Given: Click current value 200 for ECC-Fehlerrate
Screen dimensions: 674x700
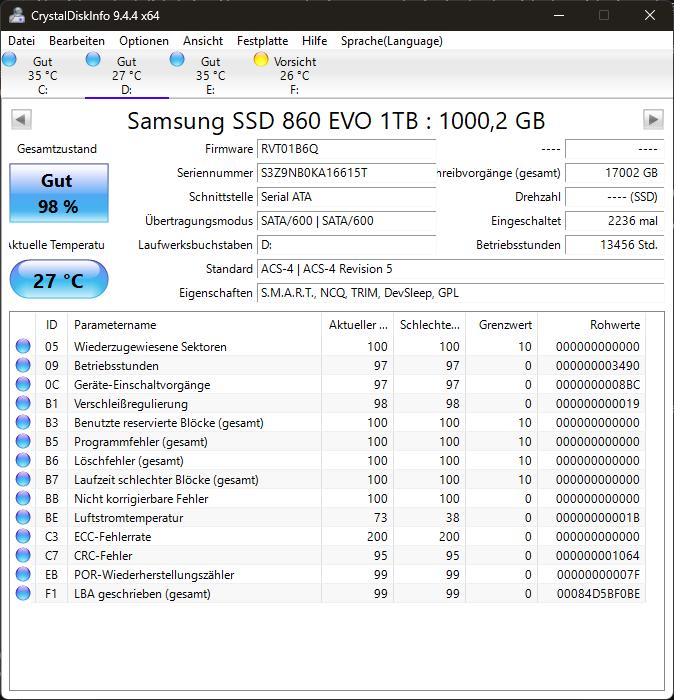Looking at the screenshot, I should click(x=377, y=537).
